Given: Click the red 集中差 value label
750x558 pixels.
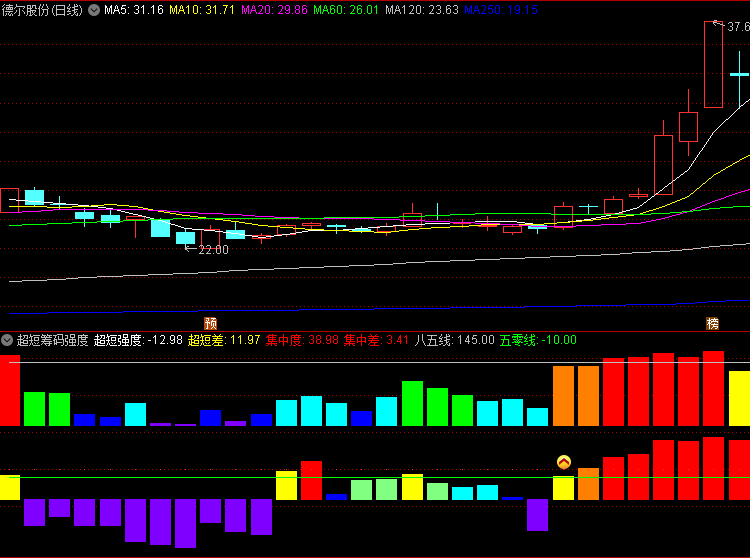Looking at the screenshot, I should [x=376, y=340].
